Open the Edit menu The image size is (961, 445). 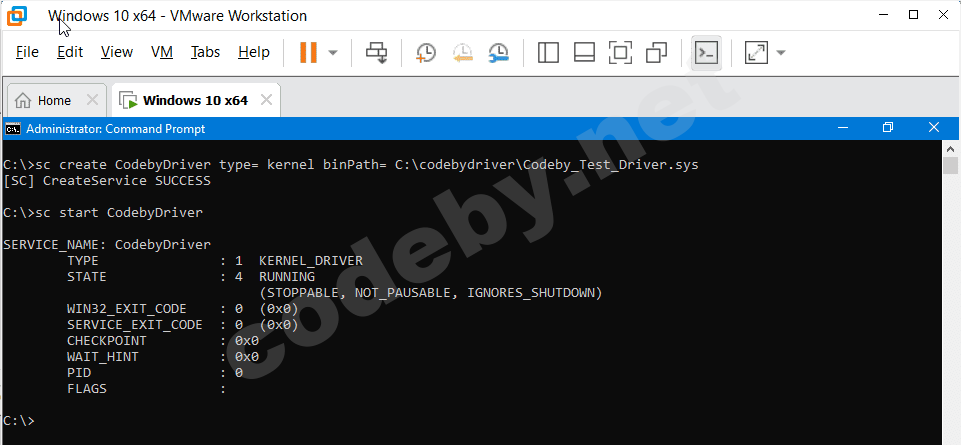tap(70, 52)
